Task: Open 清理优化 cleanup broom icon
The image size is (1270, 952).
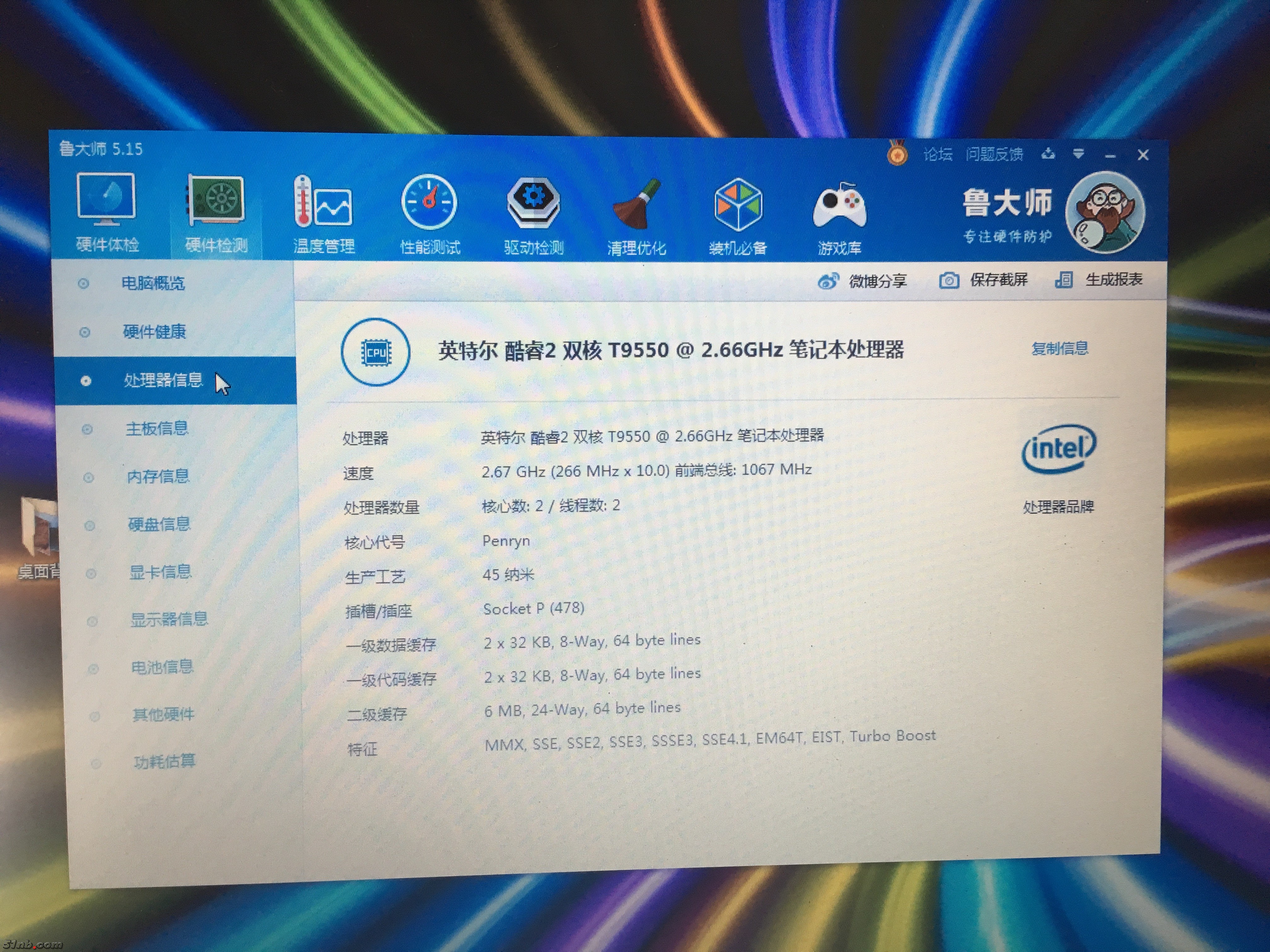Action: (636, 218)
